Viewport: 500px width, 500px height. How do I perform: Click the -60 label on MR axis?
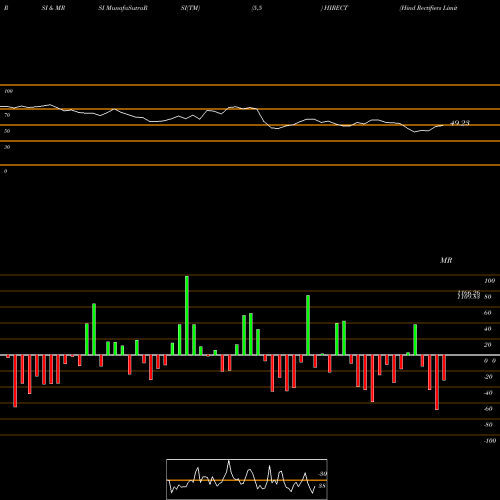tap(488, 409)
